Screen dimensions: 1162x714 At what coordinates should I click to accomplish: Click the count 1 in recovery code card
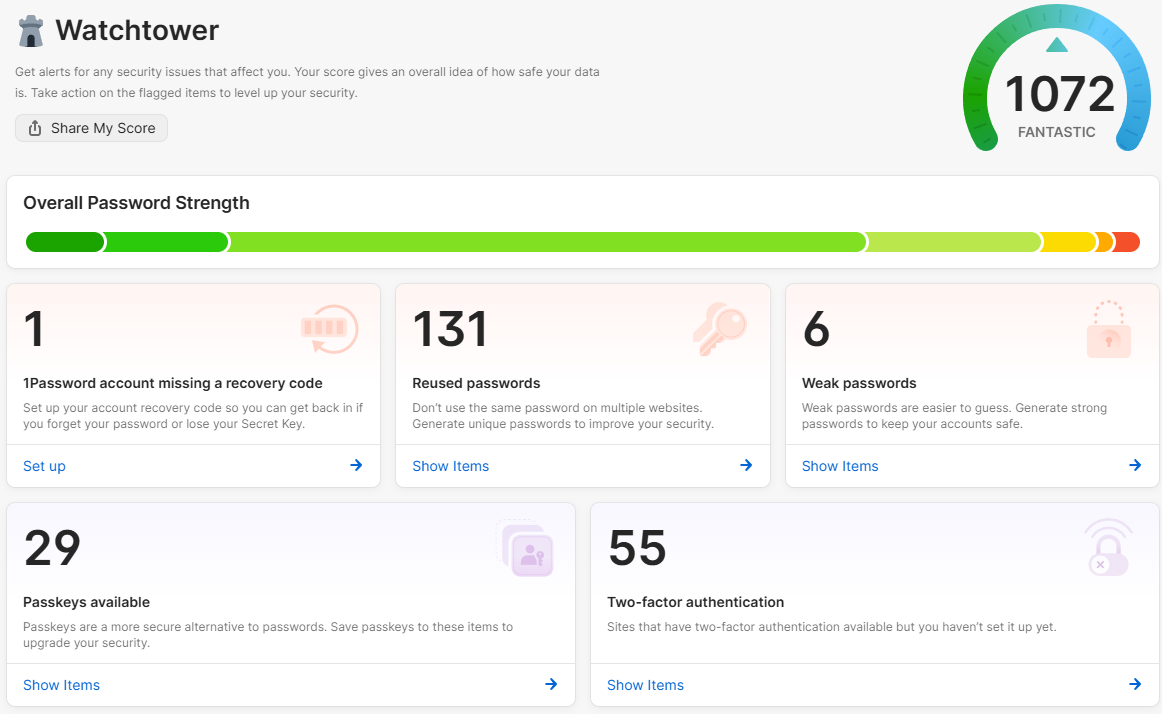point(34,328)
